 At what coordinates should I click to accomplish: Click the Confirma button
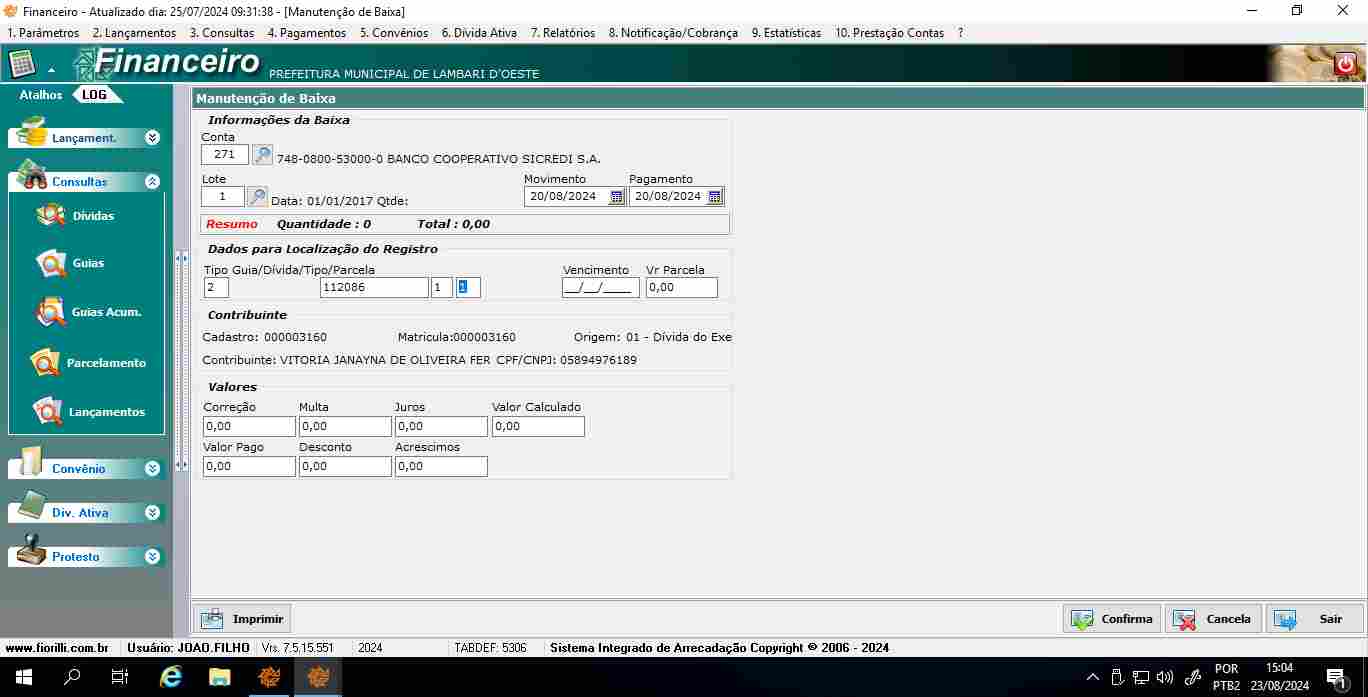click(1112, 619)
